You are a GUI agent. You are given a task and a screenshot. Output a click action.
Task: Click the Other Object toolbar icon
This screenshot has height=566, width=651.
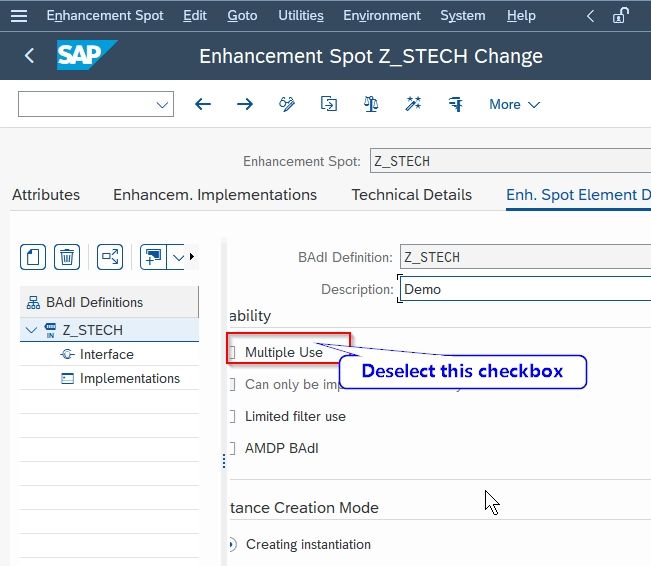pos(329,104)
